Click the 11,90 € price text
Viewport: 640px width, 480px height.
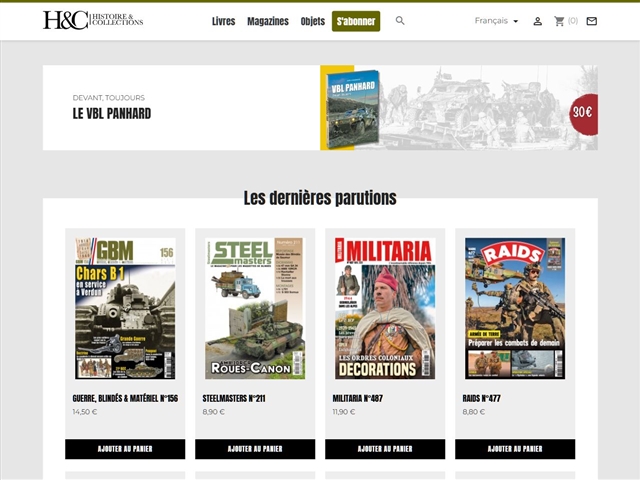tap(344, 412)
